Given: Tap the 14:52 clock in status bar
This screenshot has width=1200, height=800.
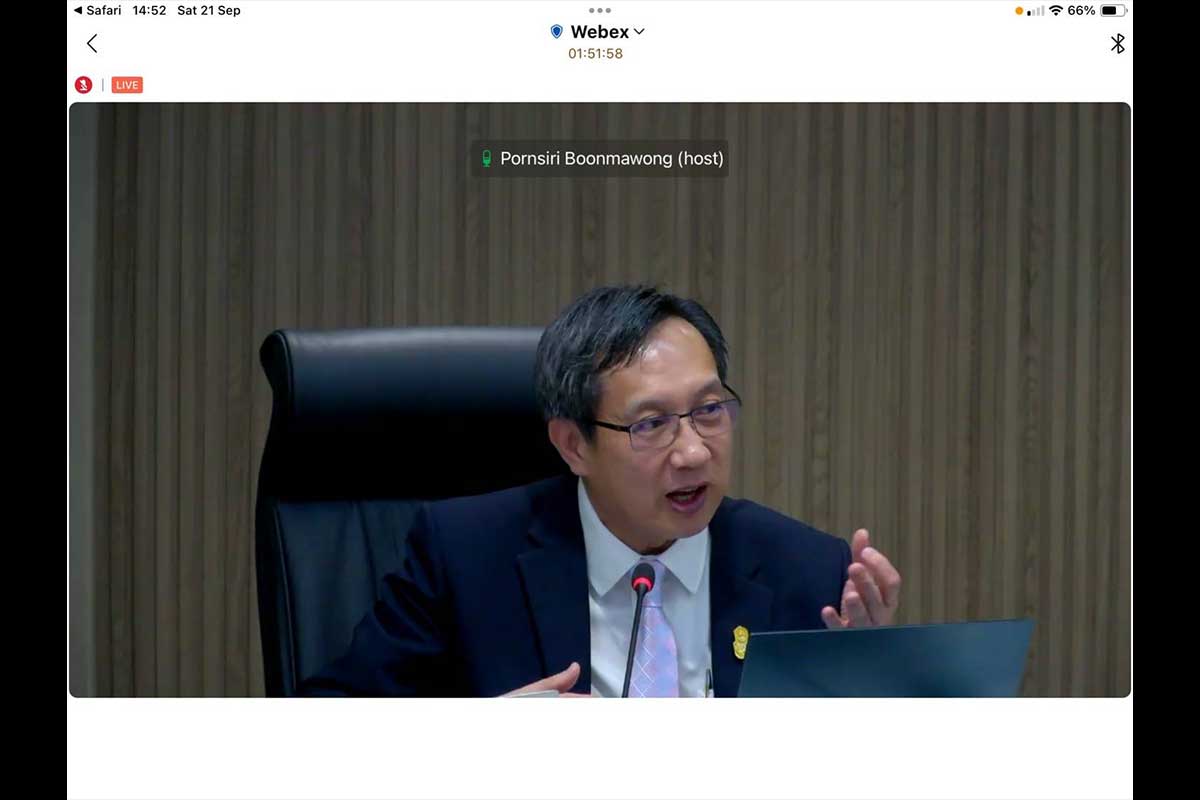Looking at the screenshot, I should point(149,11).
